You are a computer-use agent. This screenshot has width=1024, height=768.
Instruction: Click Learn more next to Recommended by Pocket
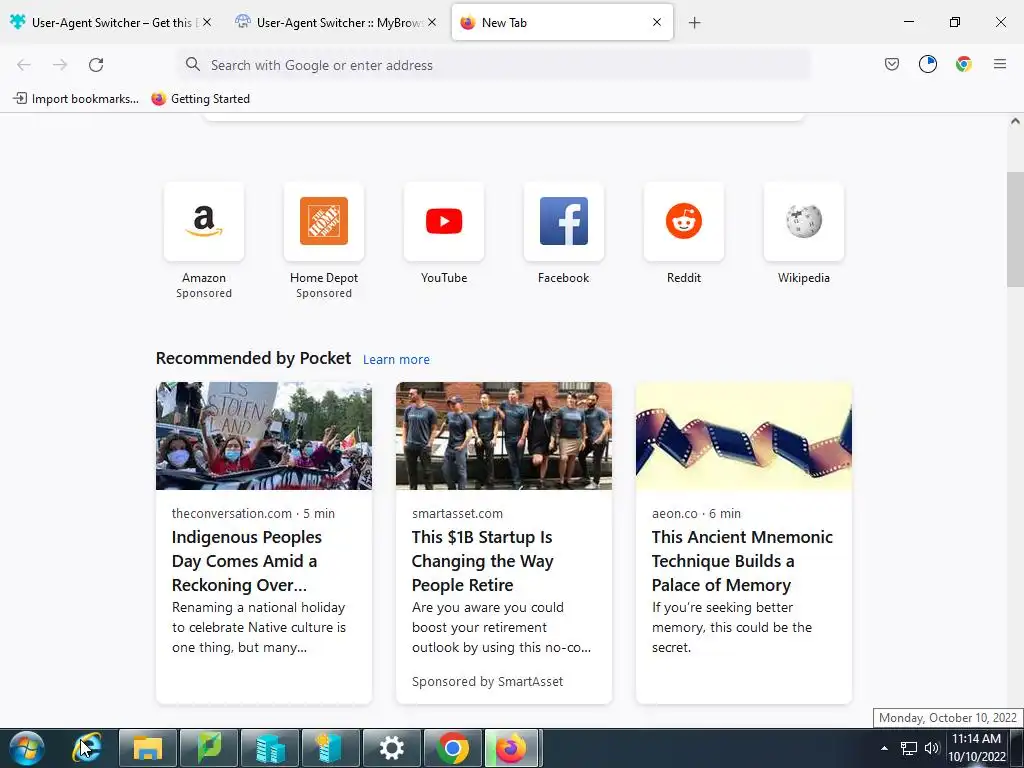pyautogui.click(x=396, y=360)
